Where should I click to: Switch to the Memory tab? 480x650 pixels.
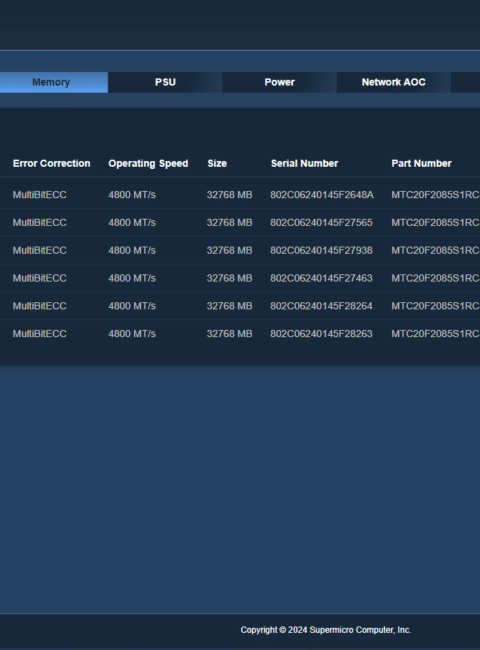[x=53, y=82]
